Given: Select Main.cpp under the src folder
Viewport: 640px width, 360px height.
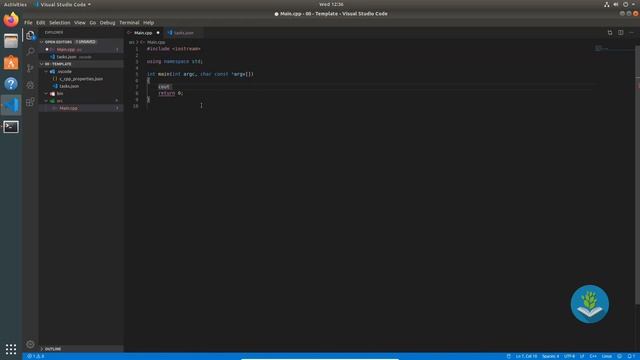Looking at the screenshot, I should (x=81, y=108).
